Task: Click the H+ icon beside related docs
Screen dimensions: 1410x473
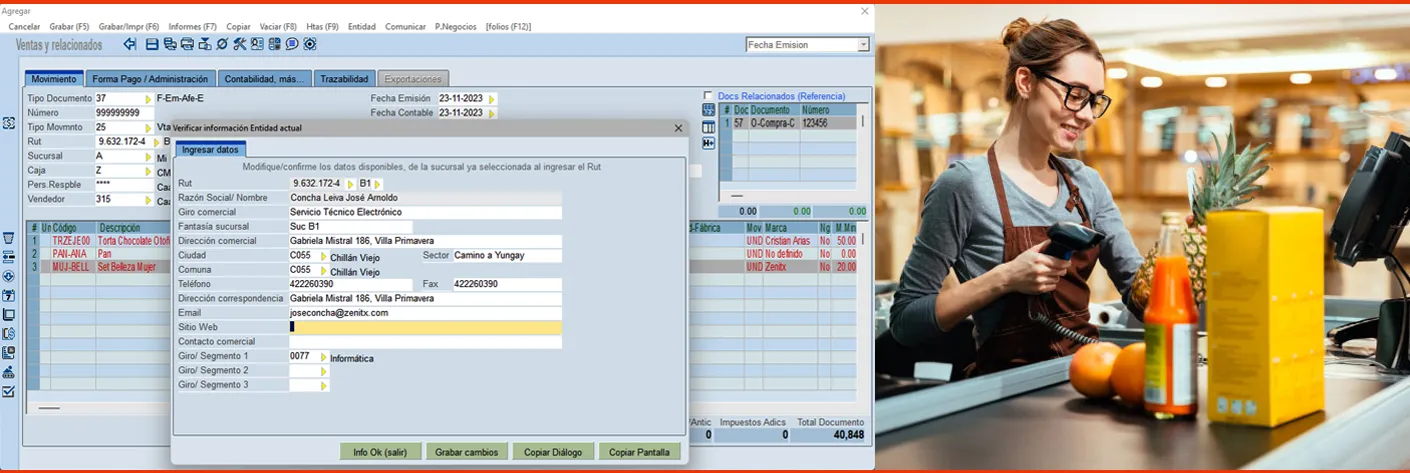Action: point(708,143)
